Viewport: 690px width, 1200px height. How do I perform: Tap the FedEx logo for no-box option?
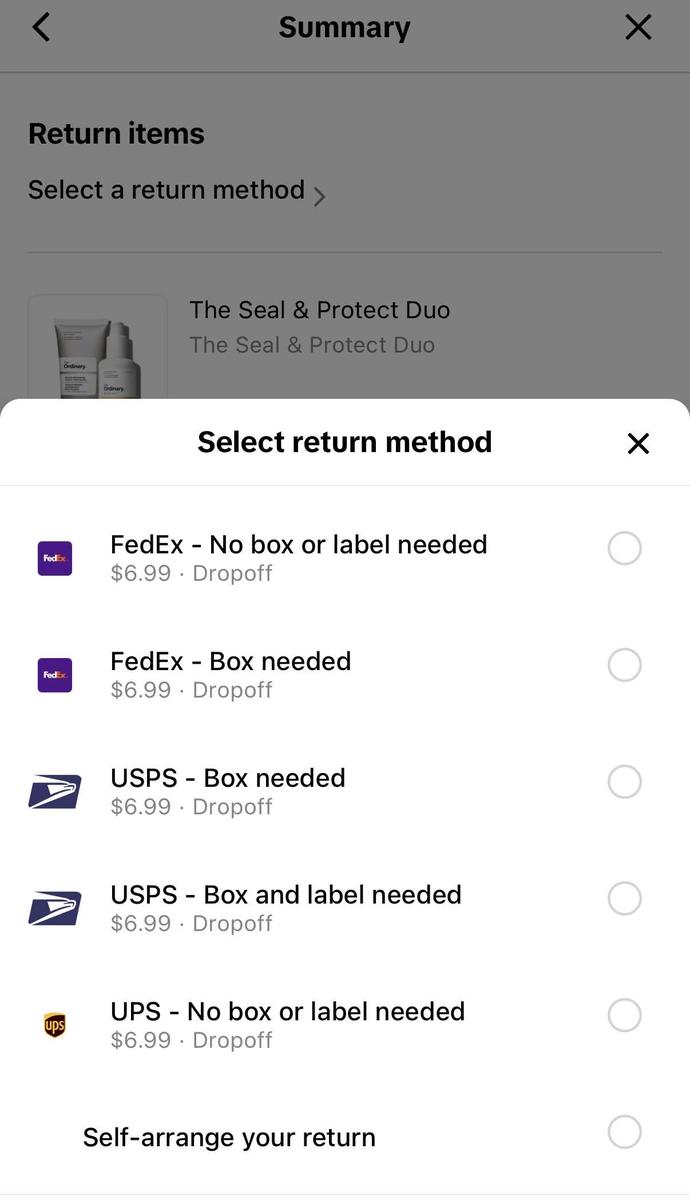tap(55, 558)
